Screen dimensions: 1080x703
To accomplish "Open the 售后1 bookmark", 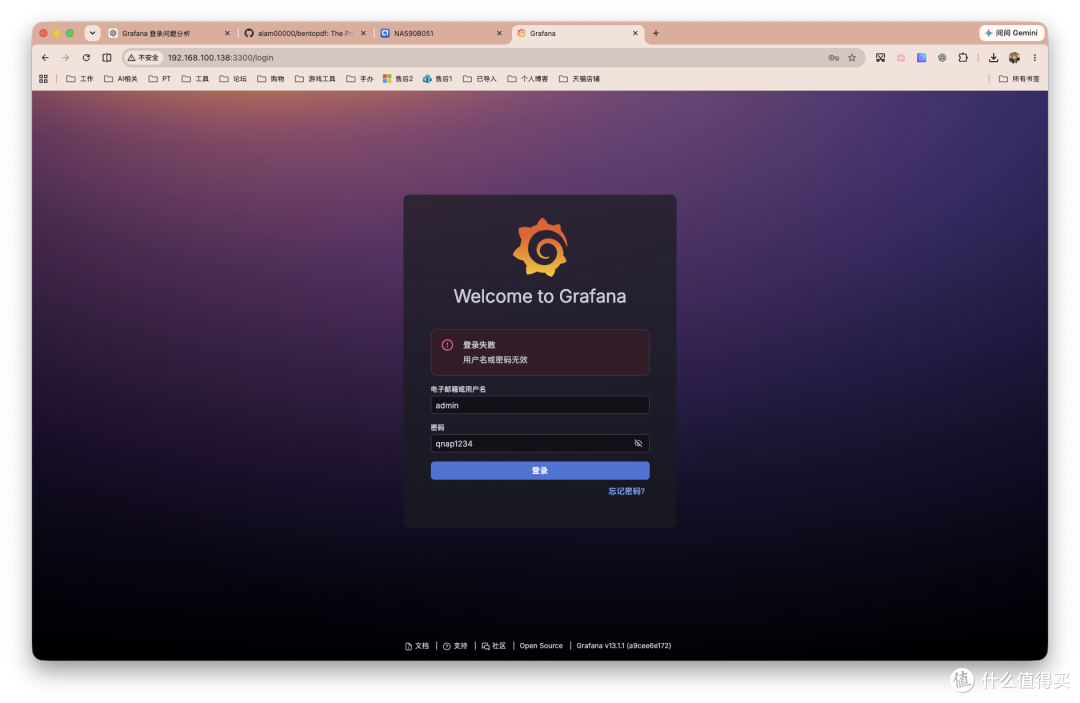I will [438, 79].
